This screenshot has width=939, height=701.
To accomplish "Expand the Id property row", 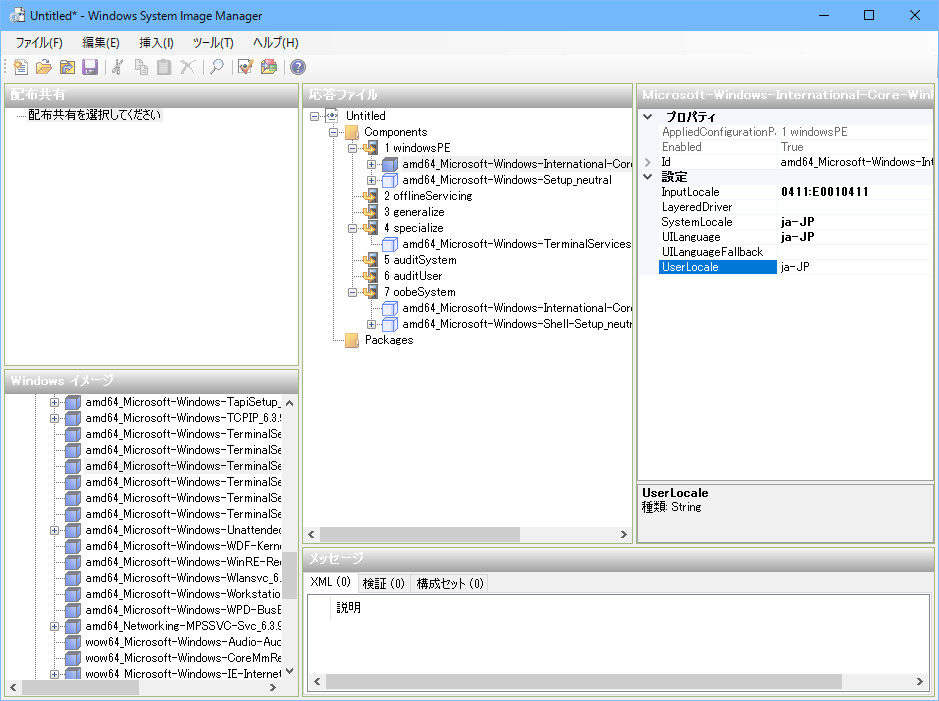I will (647, 162).
